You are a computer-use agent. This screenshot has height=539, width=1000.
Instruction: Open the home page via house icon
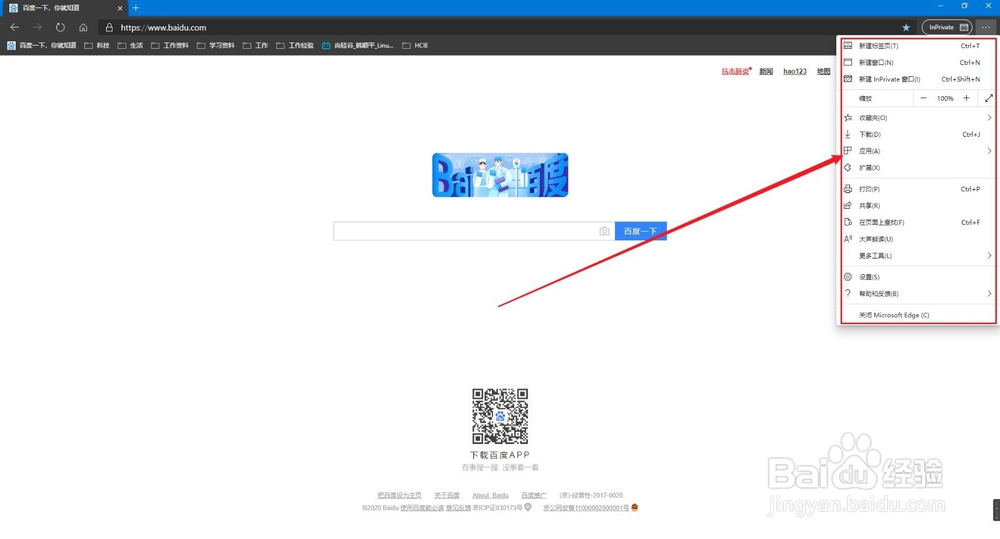point(83,27)
